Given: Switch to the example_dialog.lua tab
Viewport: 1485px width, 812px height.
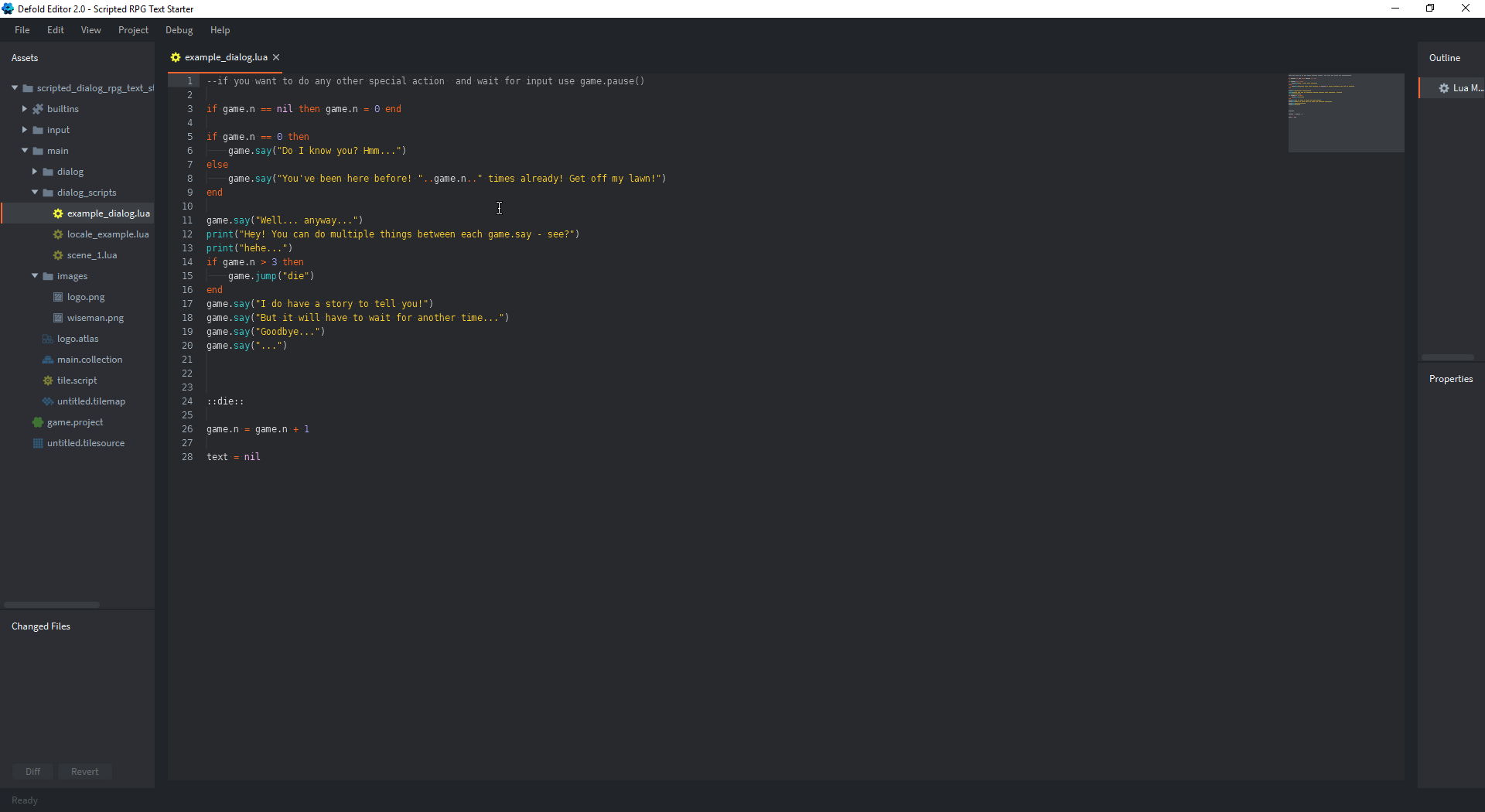Looking at the screenshot, I should point(224,57).
